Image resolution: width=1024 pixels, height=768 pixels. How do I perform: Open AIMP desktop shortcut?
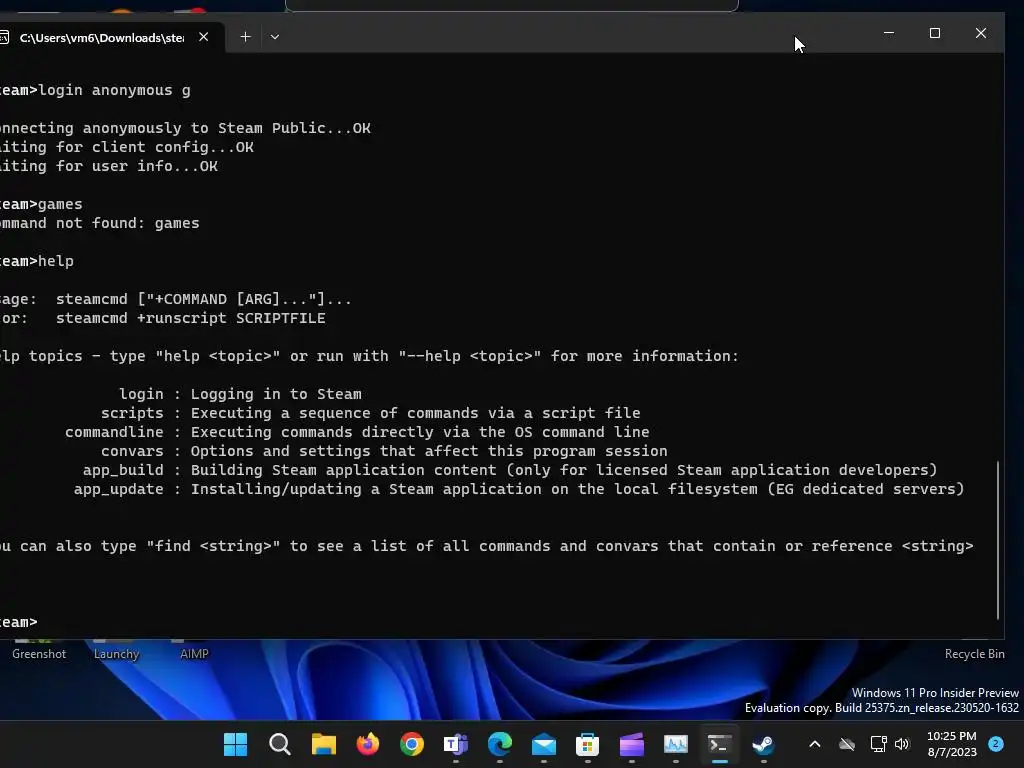pos(194,654)
